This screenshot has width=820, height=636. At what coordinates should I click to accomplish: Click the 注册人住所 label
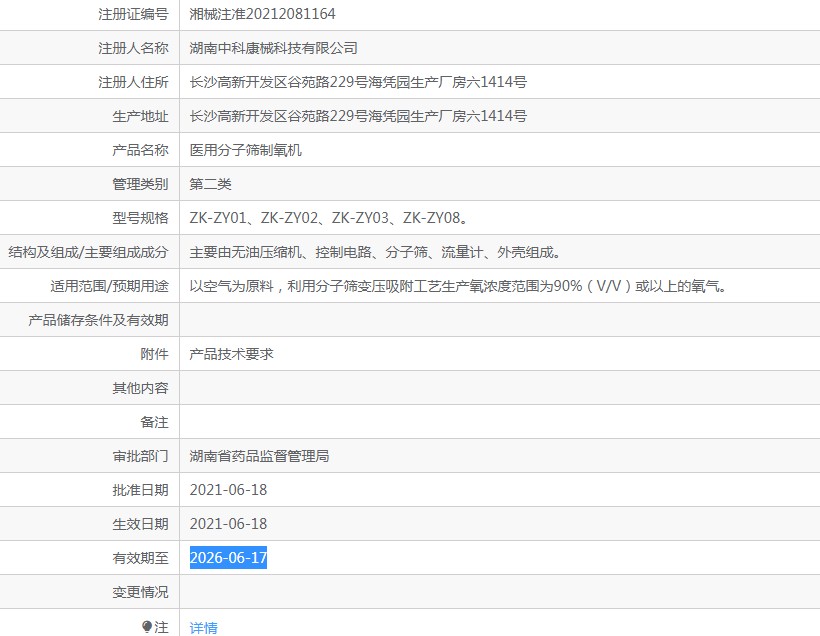(133, 82)
